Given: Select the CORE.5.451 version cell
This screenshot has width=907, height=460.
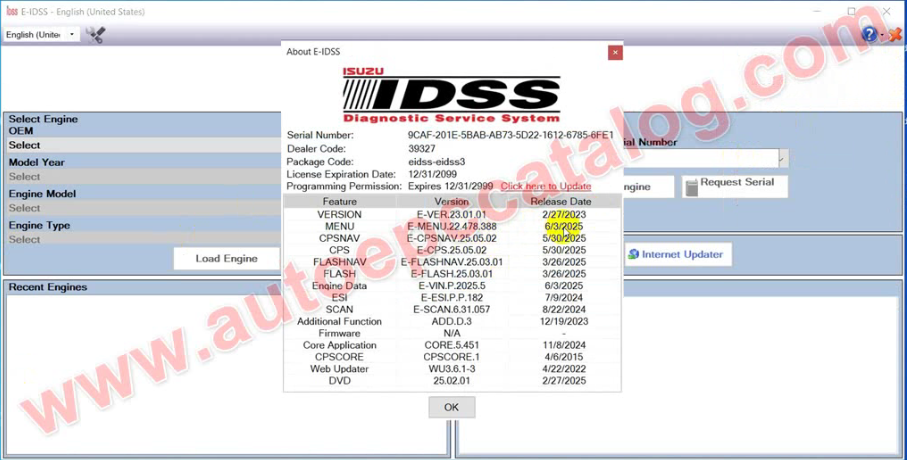Looking at the screenshot, I should [451, 345].
